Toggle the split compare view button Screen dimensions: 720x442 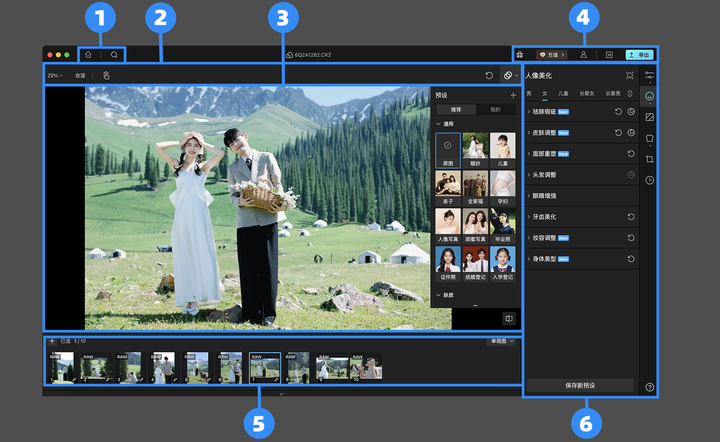click(509, 318)
